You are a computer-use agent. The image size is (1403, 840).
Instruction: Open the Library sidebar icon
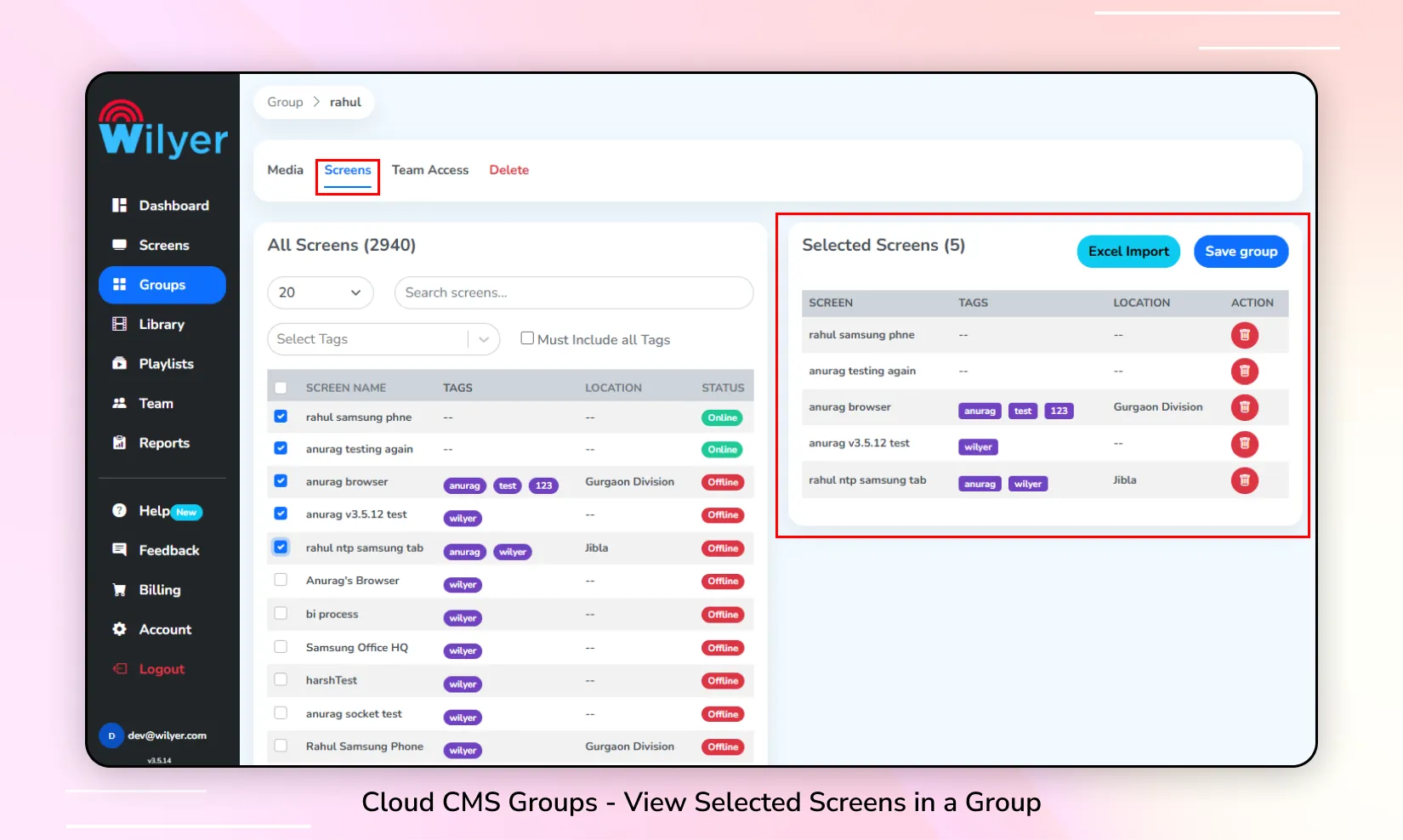pos(120,324)
